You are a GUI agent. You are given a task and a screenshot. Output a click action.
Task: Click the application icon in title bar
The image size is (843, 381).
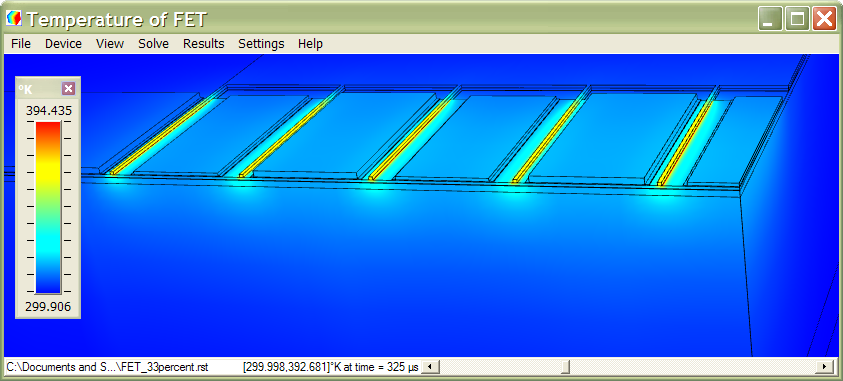click(13, 19)
